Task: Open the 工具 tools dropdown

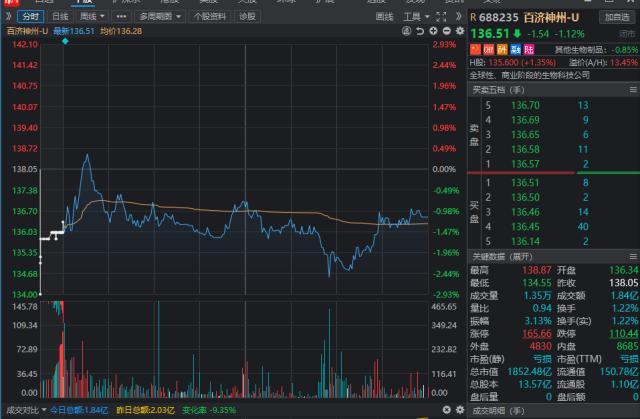Action: coord(416,16)
